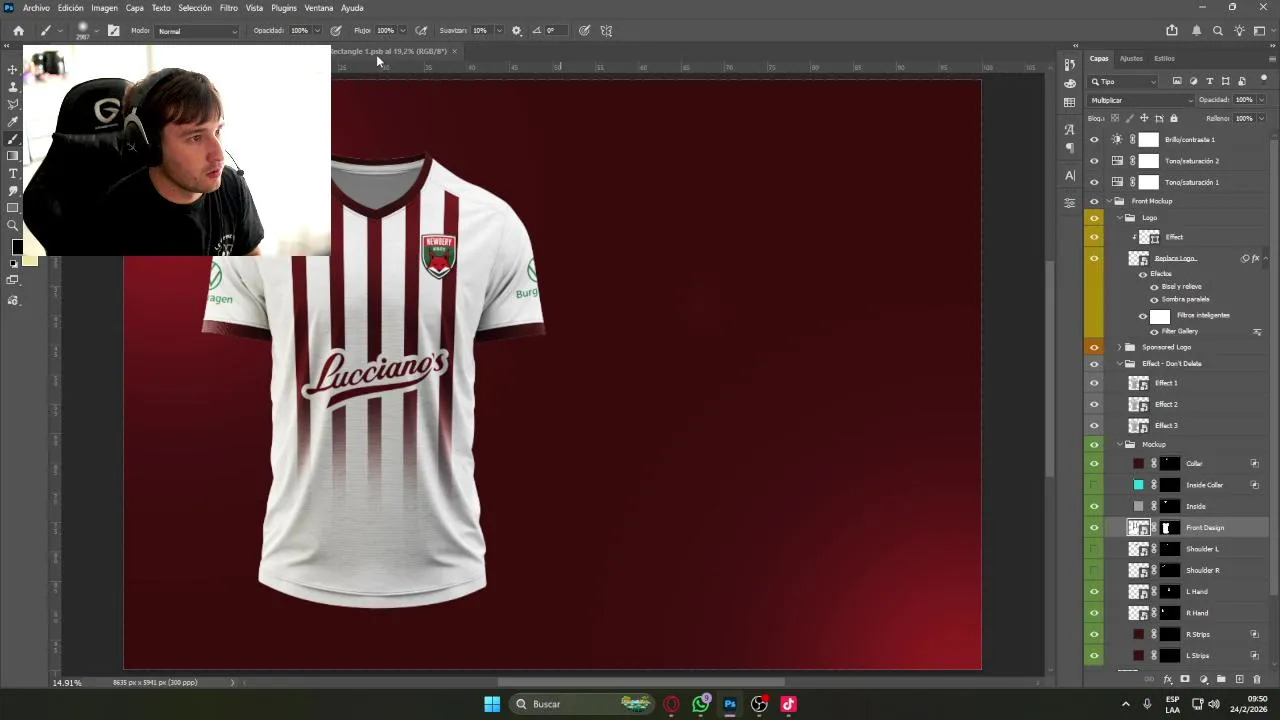Open the Ventana menu
1280x720 pixels.
coord(319,8)
